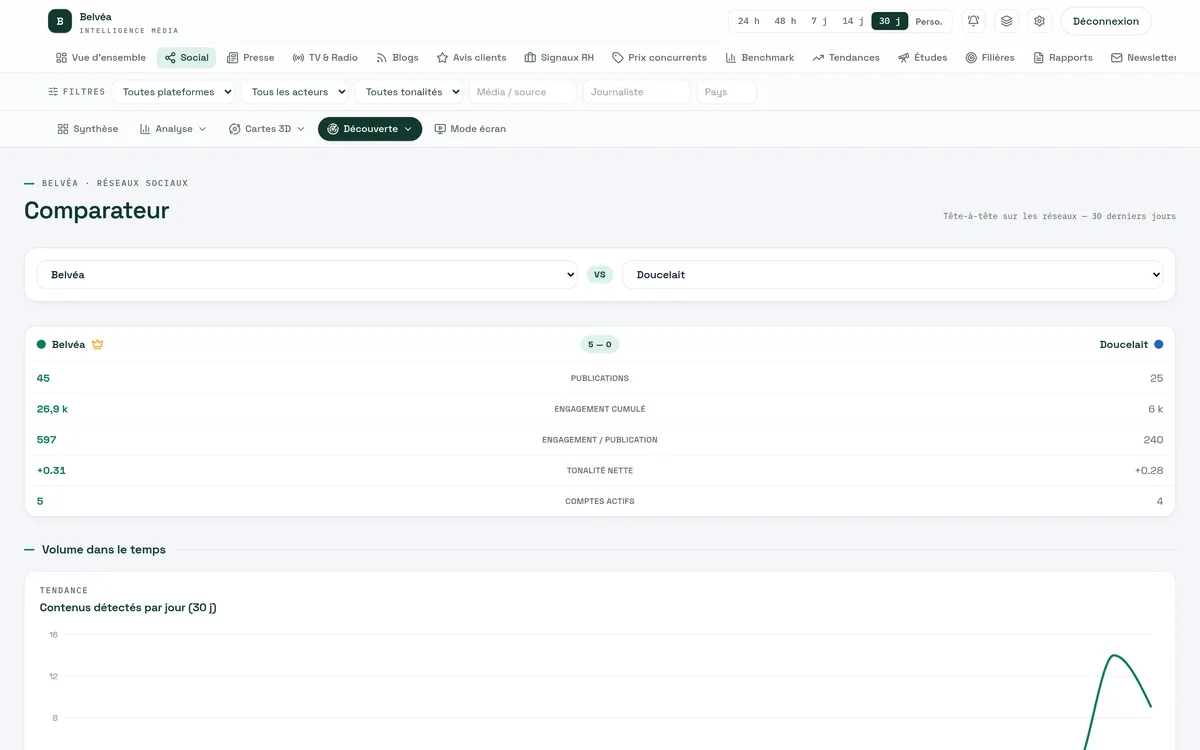Select the 30 j time range
1200x750 pixels.
[890, 21]
